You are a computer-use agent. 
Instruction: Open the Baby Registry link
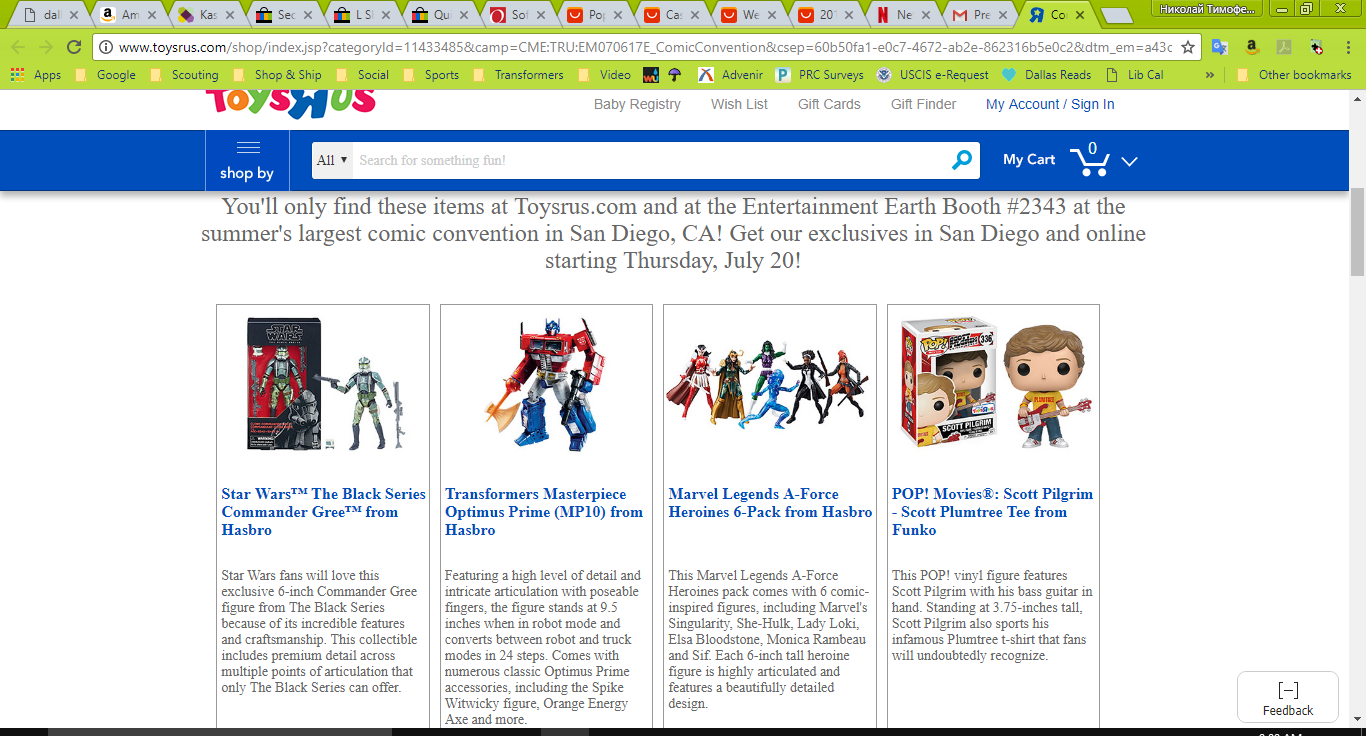tap(637, 104)
